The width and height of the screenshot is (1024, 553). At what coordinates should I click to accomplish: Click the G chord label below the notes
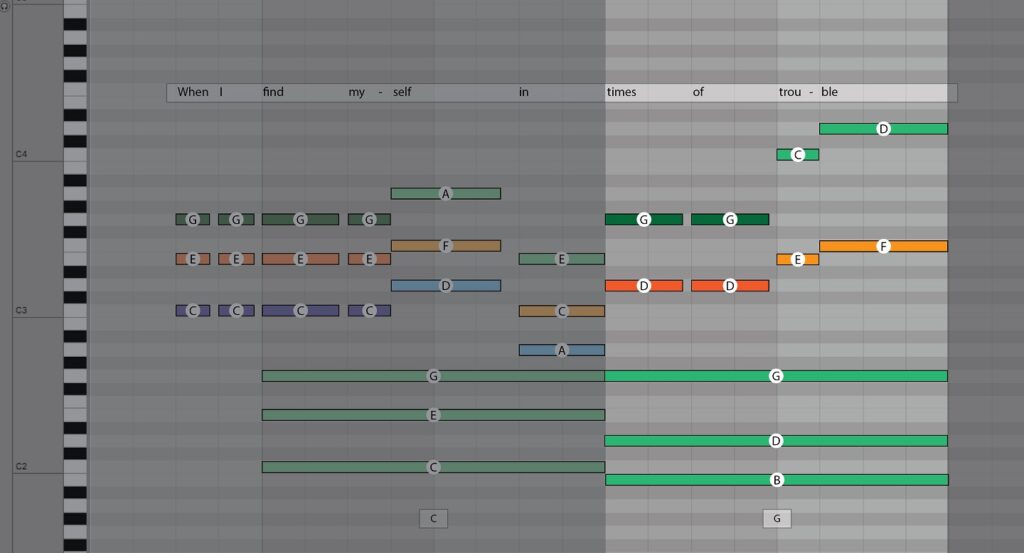coord(776,518)
